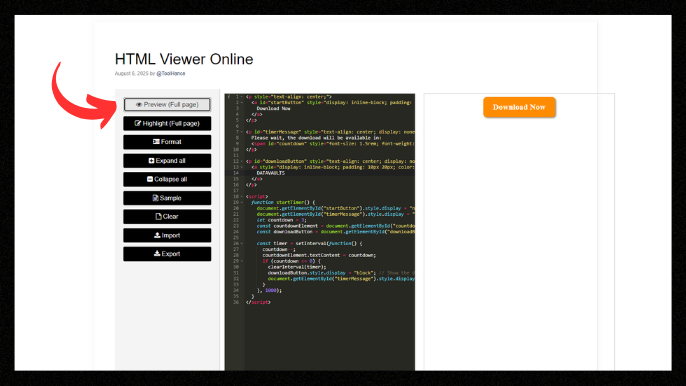Toggle the fold arrow on line 13

(242, 167)
